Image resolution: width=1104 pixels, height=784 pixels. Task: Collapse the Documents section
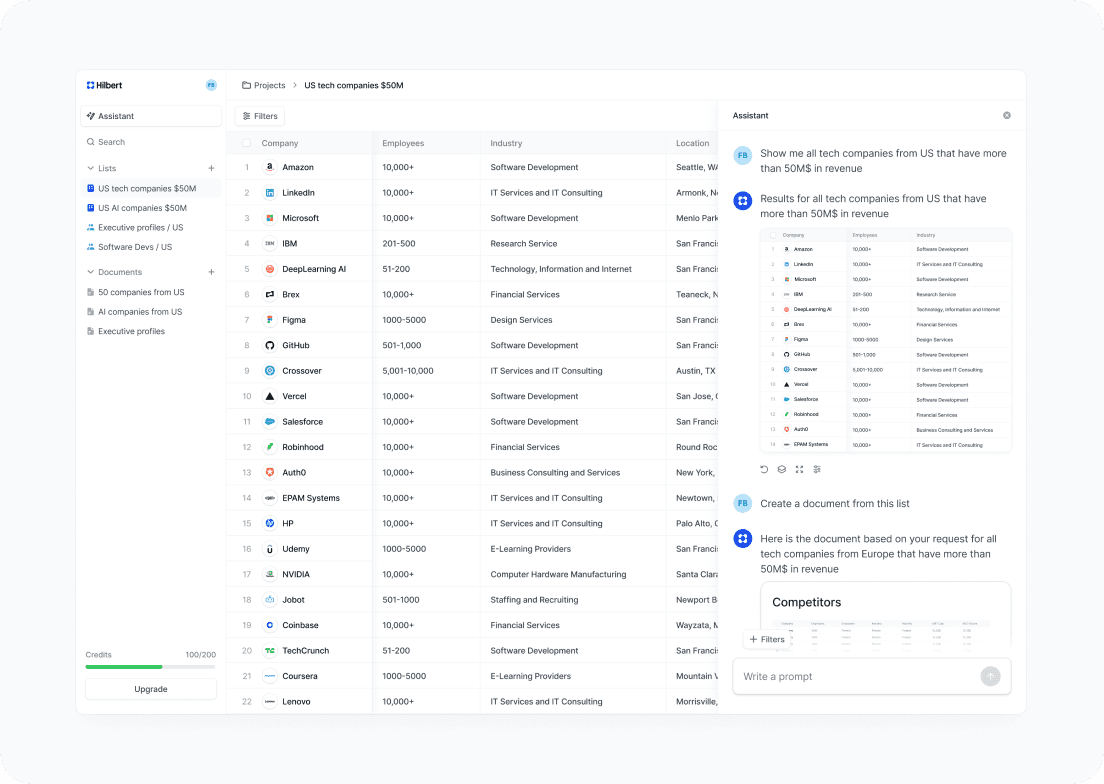[90, 272]
